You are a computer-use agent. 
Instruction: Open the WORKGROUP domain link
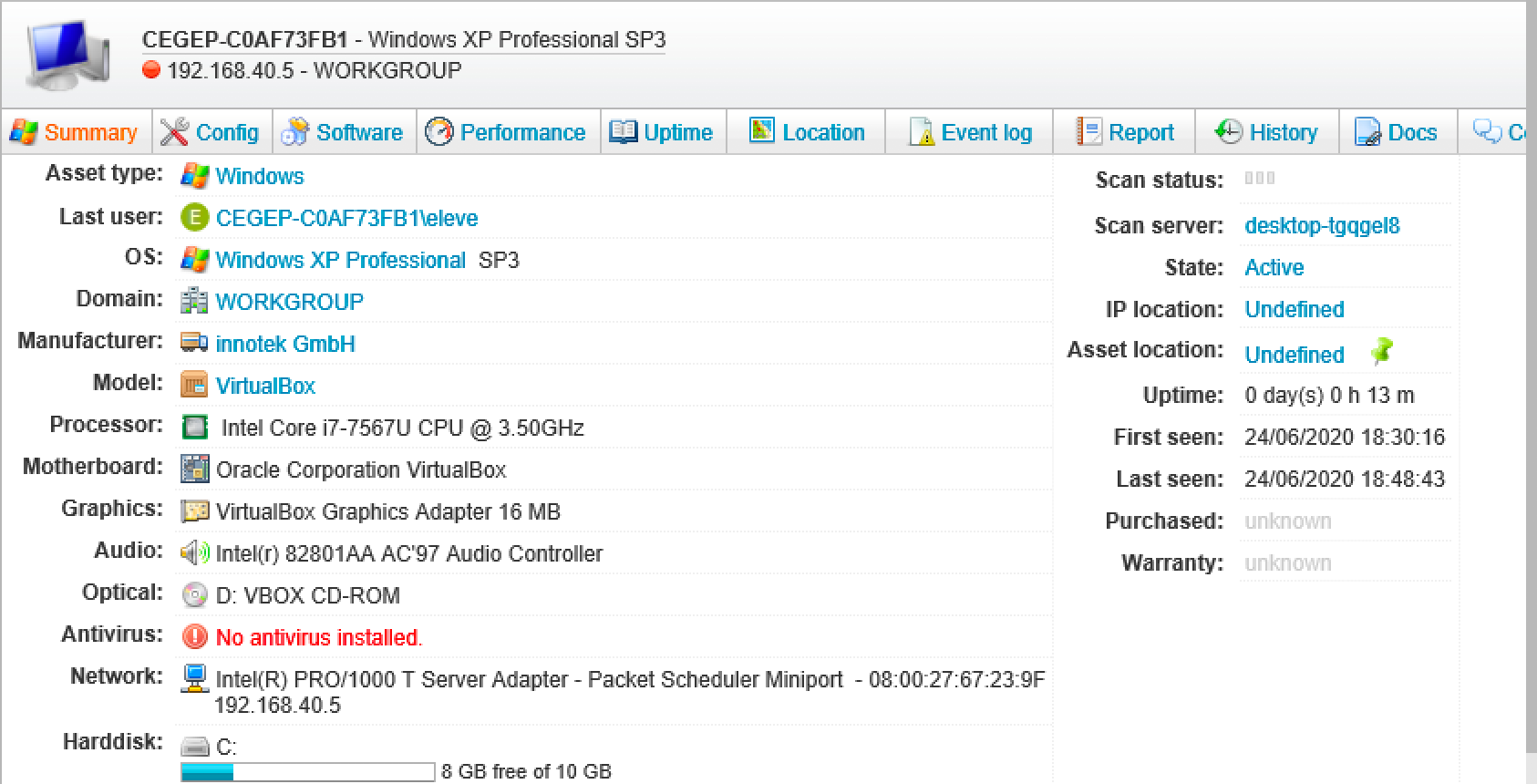(290, 302)
